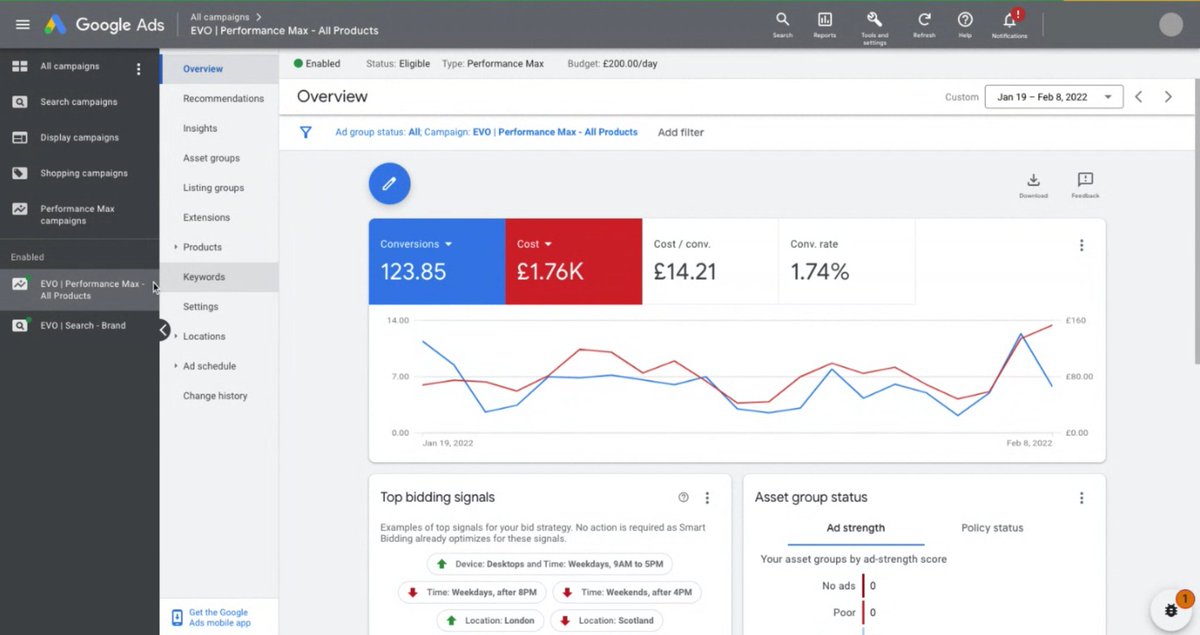Open Notifications
Viewport: 1200px width, 635px height.
click(x=1009, y=20)
